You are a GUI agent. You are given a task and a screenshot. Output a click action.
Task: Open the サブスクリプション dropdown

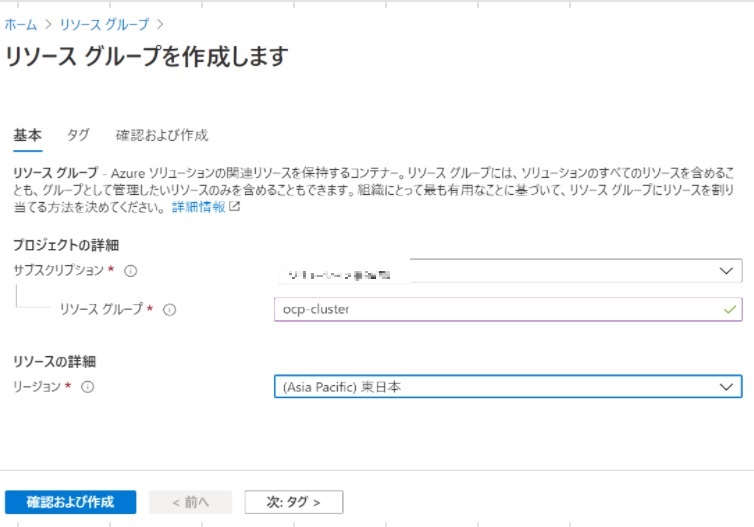click(508, 272)
